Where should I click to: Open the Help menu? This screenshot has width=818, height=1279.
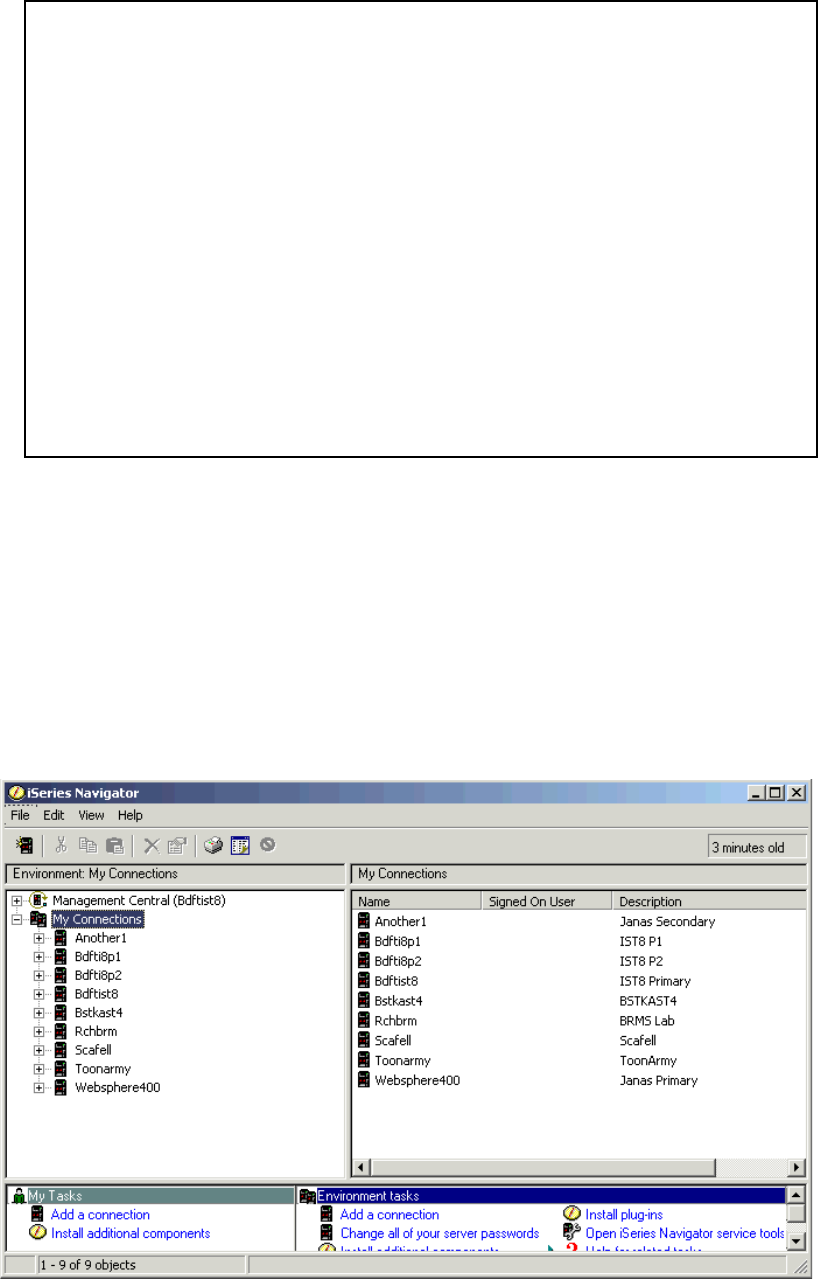tap(130, 815)
